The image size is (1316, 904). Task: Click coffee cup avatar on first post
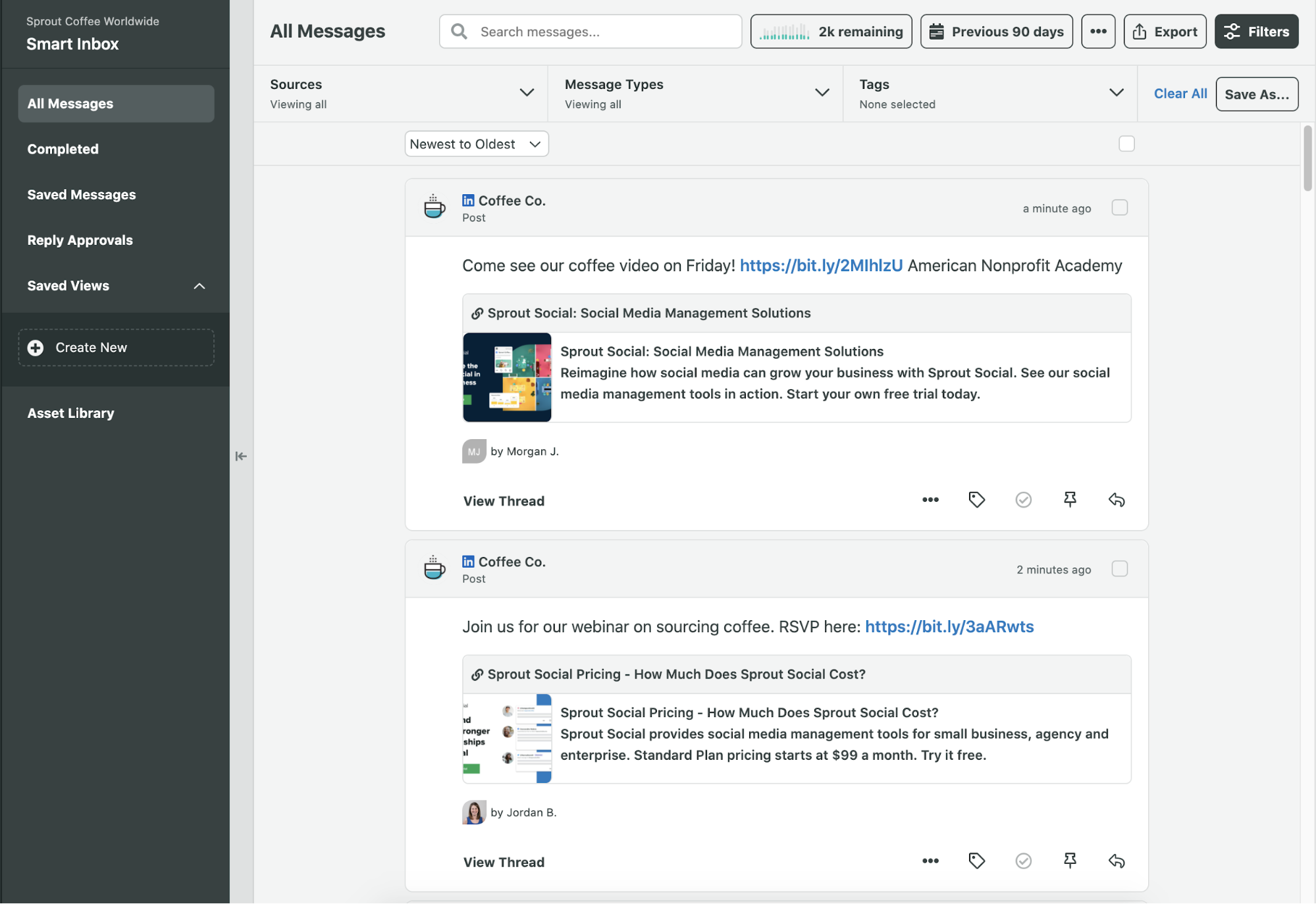click(434, 207)
